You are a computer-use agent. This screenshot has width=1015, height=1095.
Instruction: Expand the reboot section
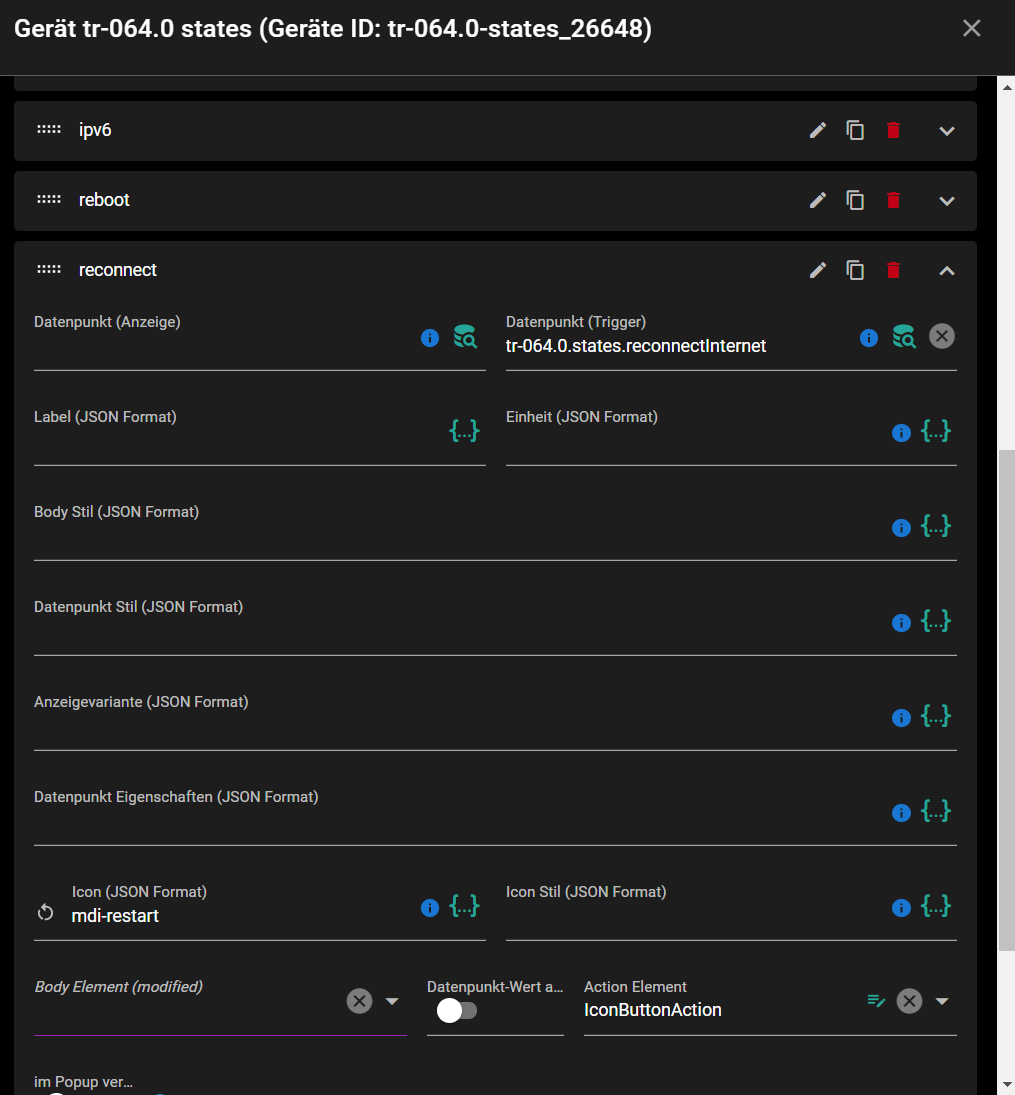(947, 201)
